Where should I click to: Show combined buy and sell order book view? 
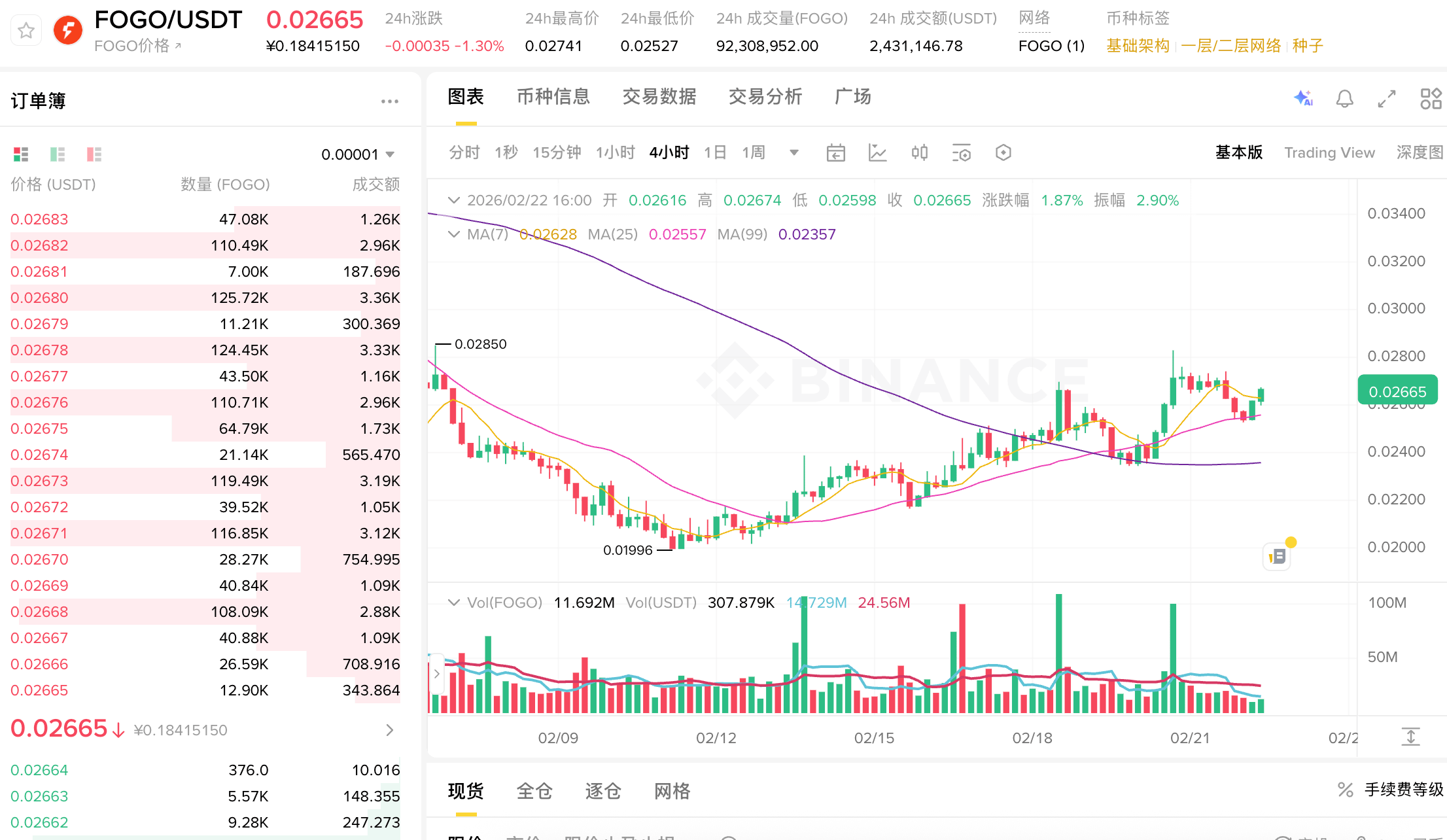(21, 154)
